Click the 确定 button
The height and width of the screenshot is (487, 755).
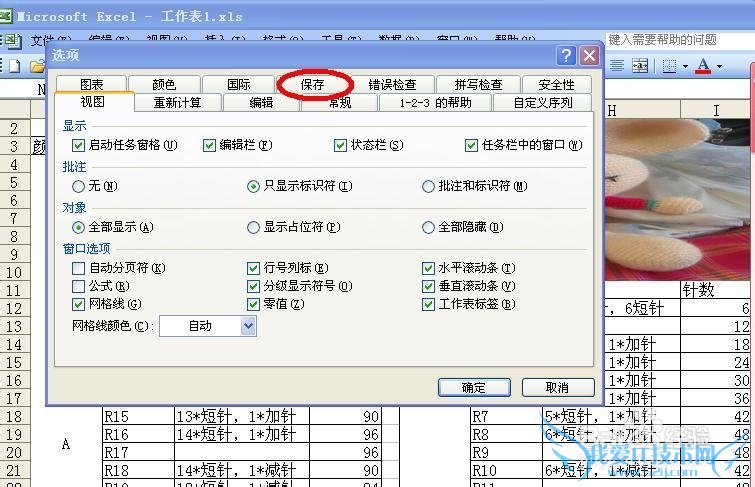point(474,387)
